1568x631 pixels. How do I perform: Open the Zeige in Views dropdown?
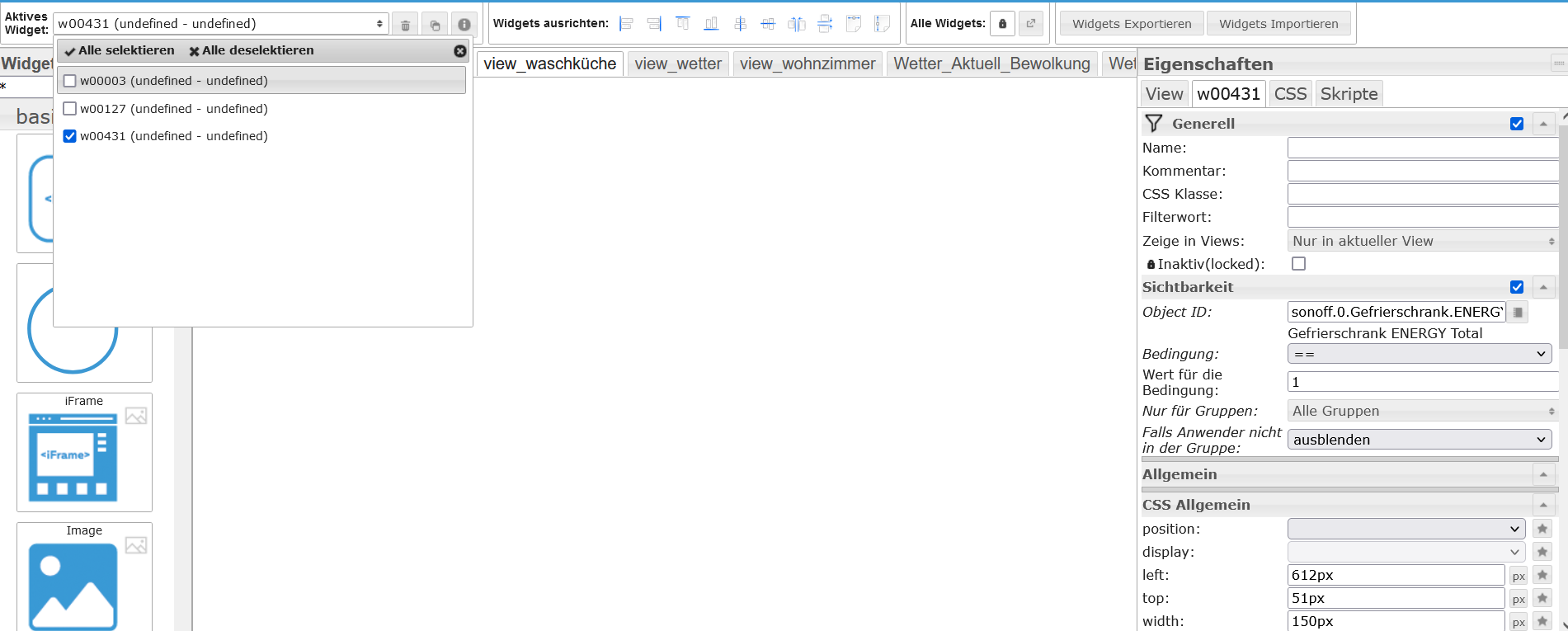pyautogui.click(x=1424, y=241)
